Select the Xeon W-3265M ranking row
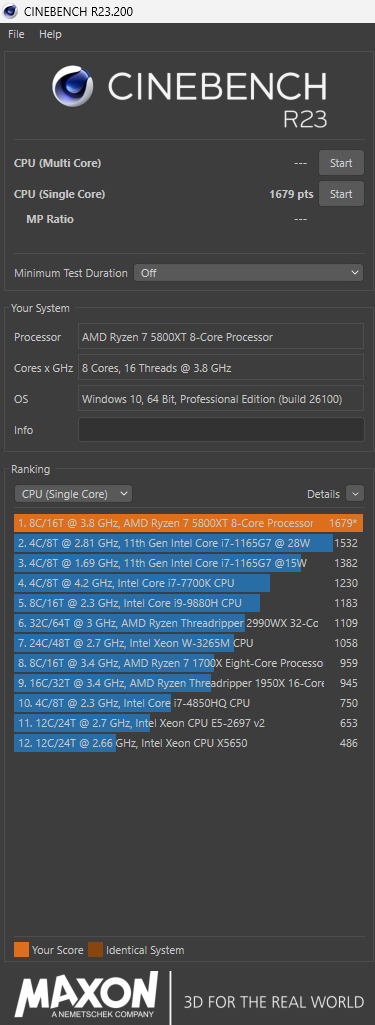 188,643
